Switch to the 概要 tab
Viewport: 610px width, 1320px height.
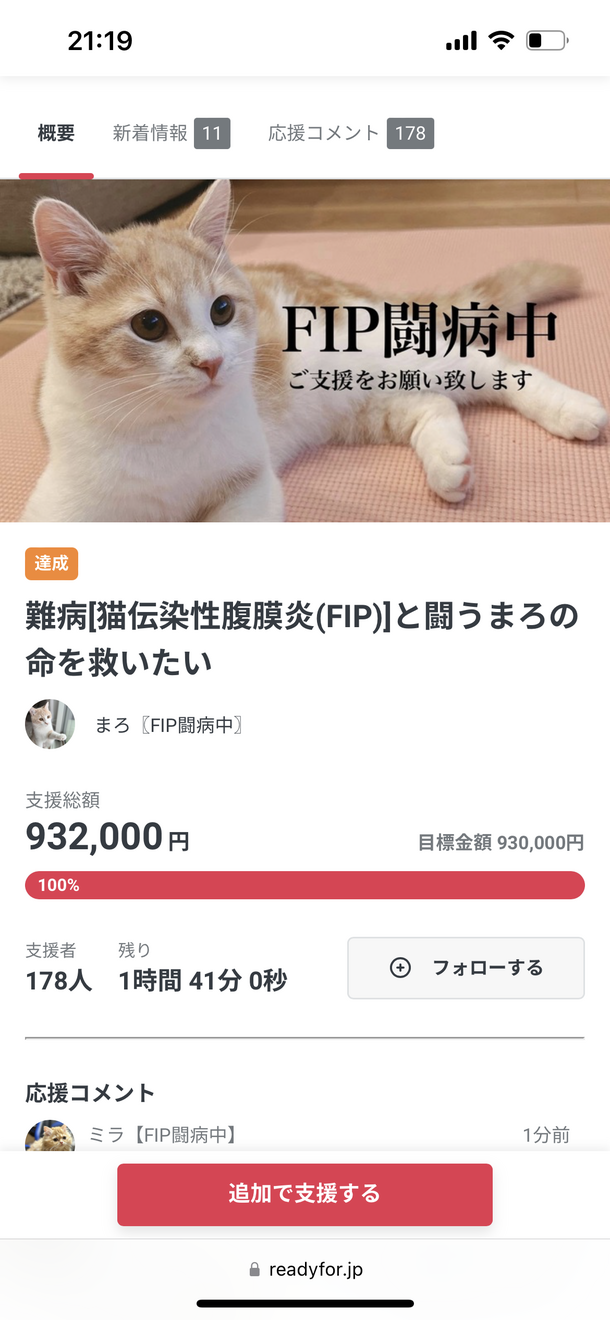pos(56,133)
